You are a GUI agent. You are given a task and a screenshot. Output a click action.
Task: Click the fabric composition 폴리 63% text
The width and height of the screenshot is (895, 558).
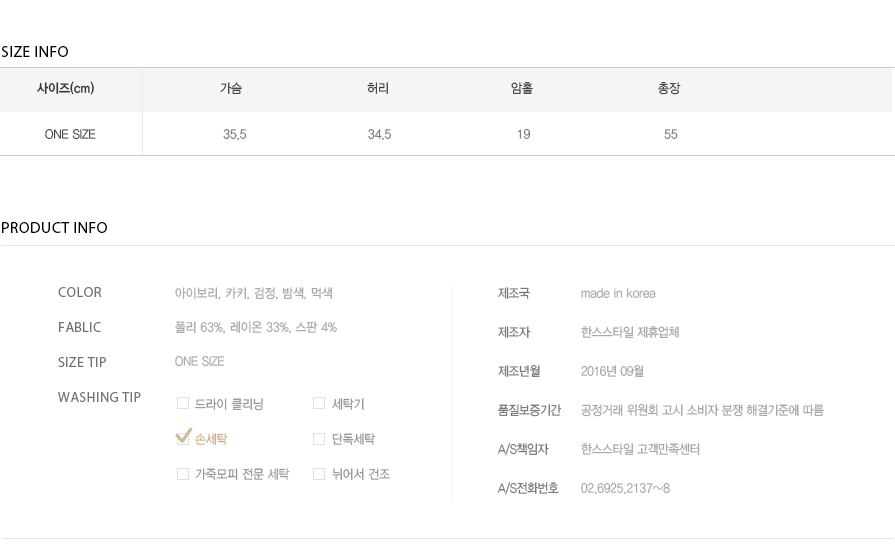[x=199, y=327]
